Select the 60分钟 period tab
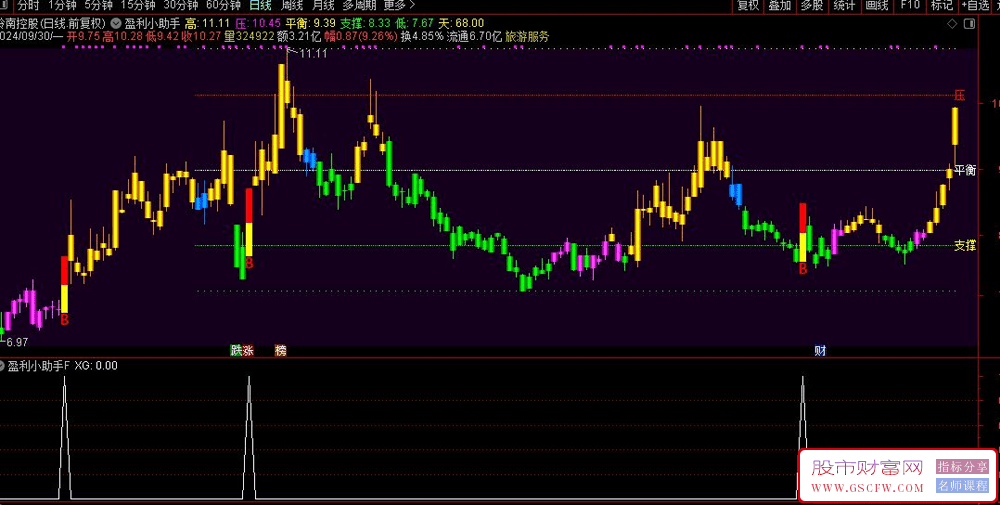This screenshot has height=505, width=1000. tap(223, 6)
